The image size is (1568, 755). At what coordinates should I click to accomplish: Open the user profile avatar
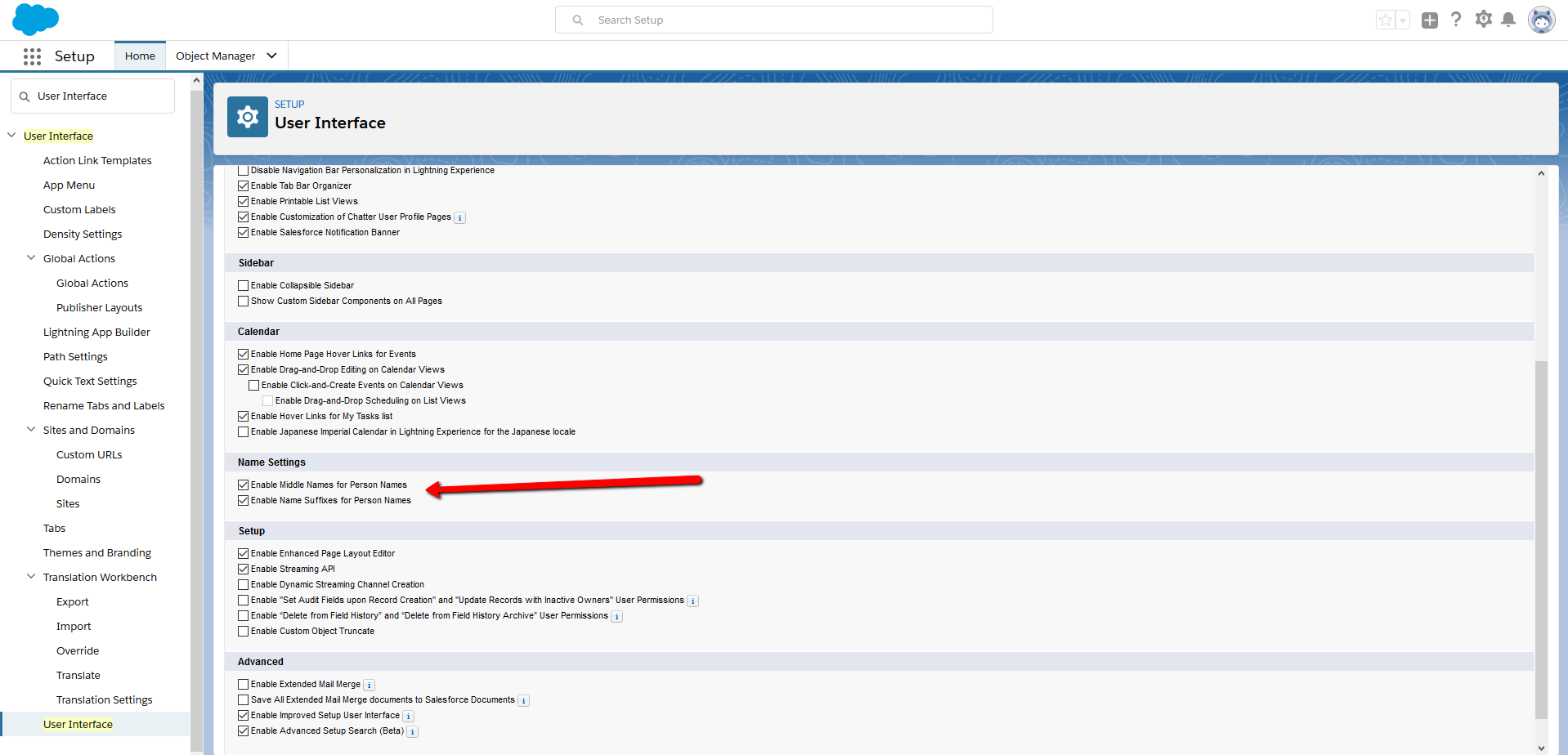(1541, 20)
